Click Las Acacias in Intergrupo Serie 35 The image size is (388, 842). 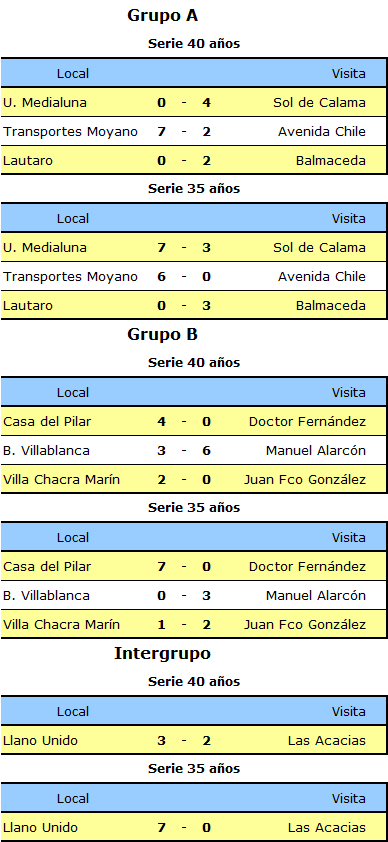coord(327,828)
